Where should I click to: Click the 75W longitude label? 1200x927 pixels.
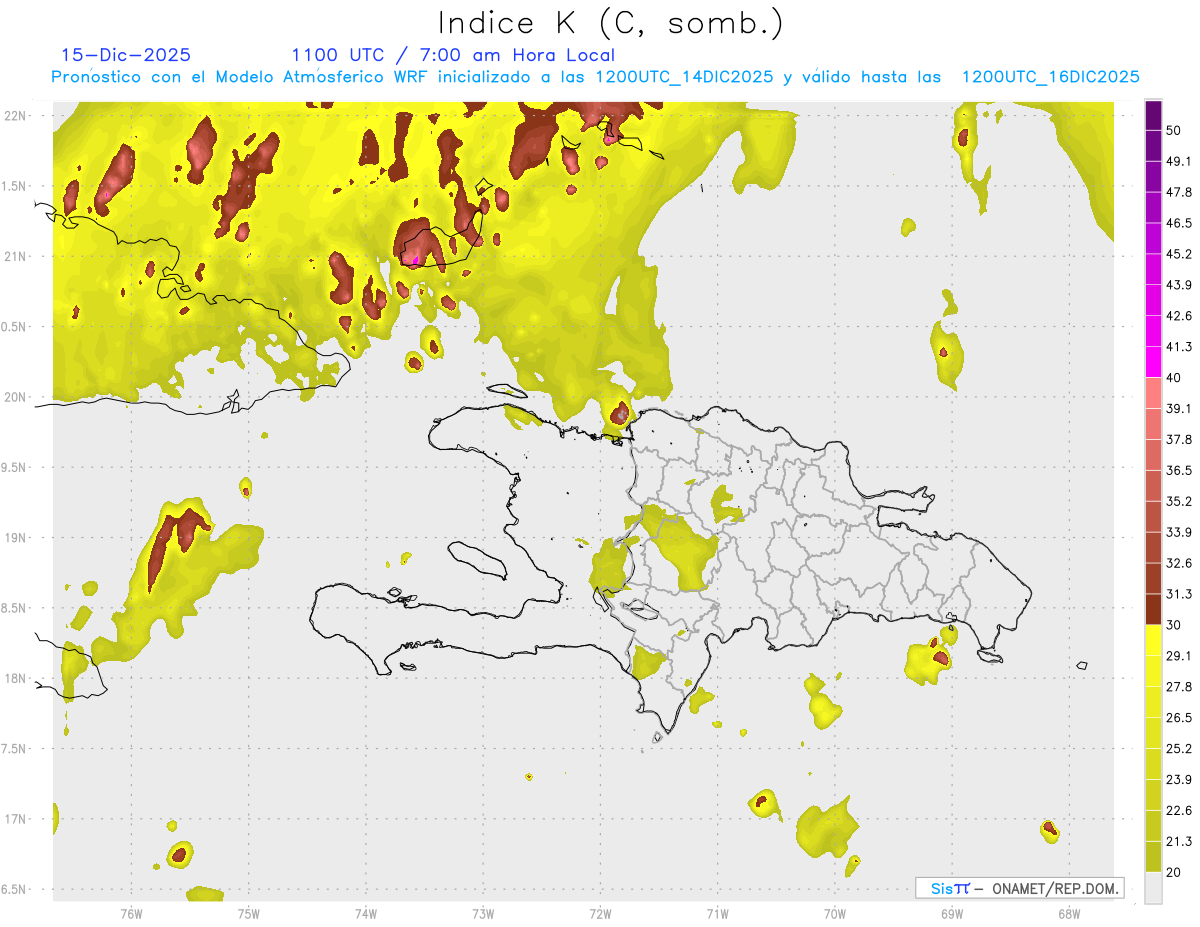point(248,913)
